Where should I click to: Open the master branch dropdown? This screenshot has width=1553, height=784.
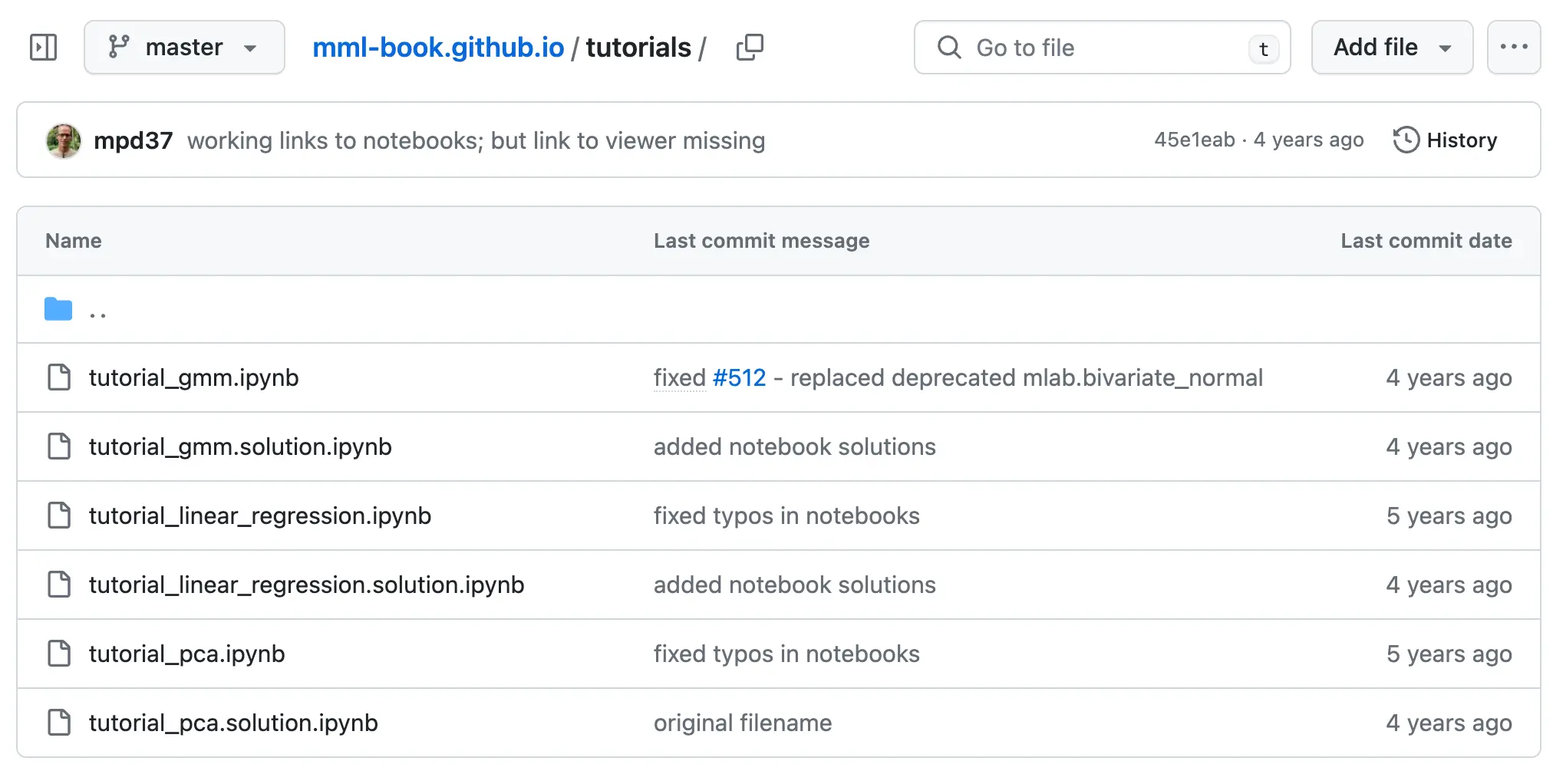pyautogui.click(x=184, y=48)
